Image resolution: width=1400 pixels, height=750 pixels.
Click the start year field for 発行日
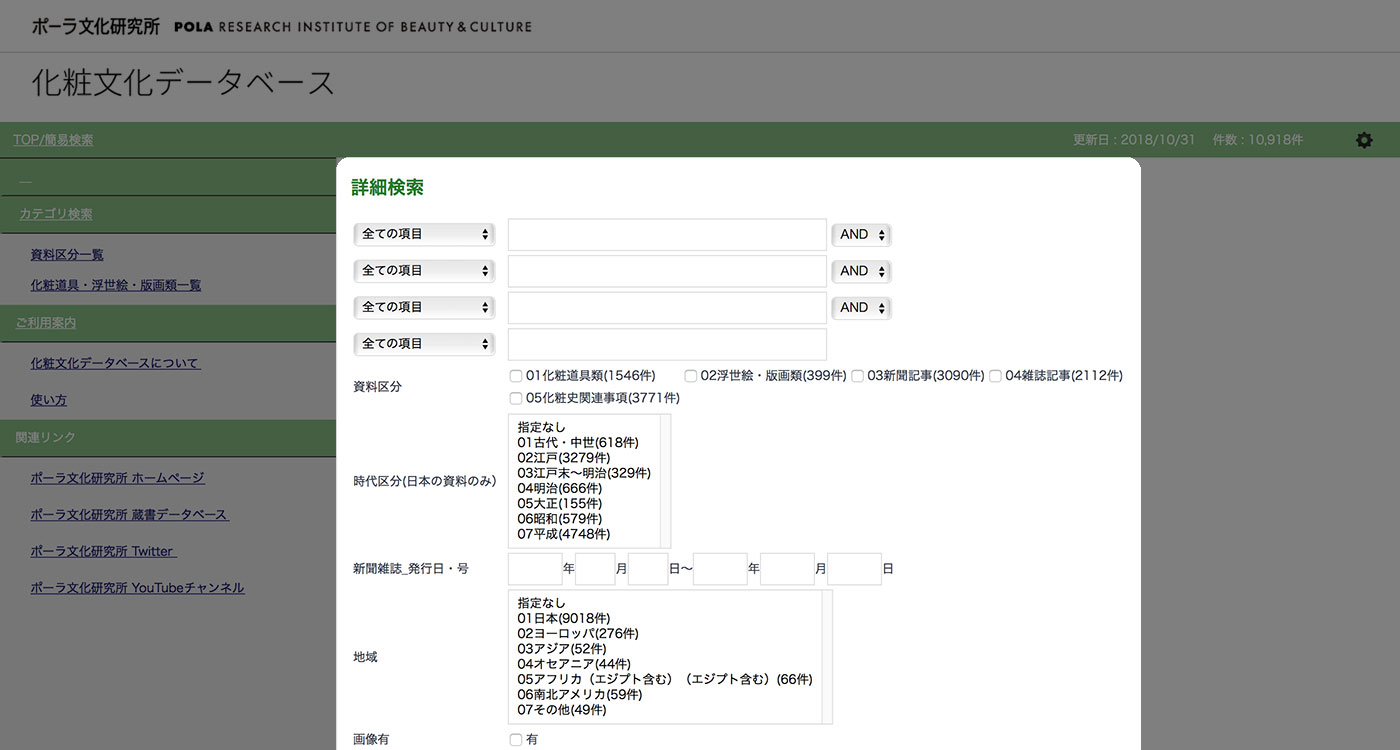tap(535, 569)
